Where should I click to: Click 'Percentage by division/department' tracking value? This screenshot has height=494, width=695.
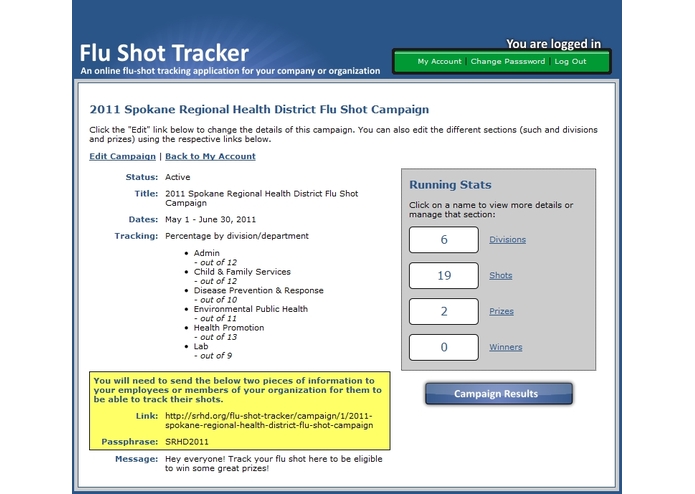pyautogui.click(x=237, y=236)
